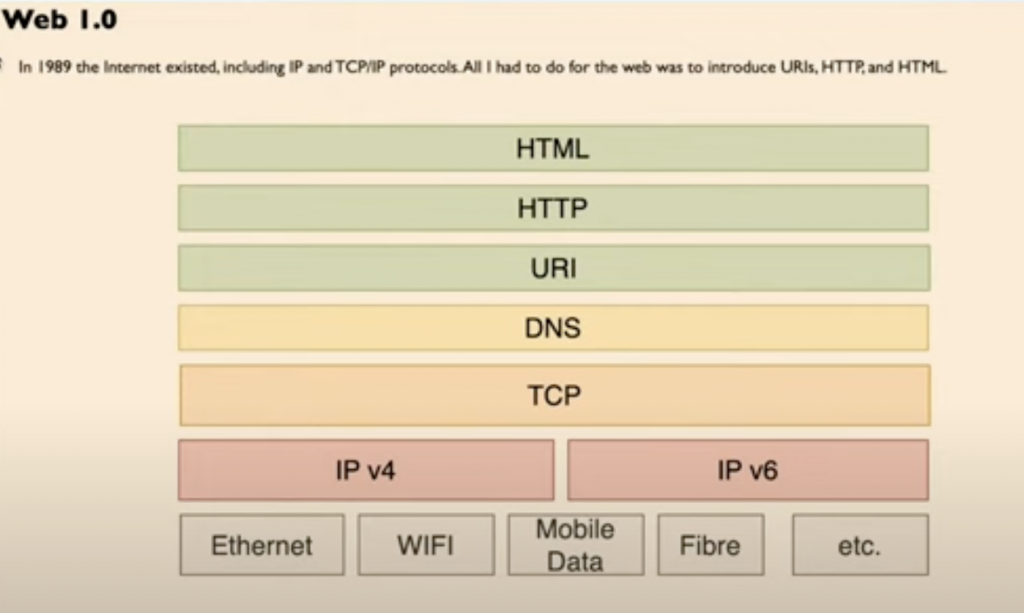
Task: Select the Ethernet box
Action: [x=262, y=544]
